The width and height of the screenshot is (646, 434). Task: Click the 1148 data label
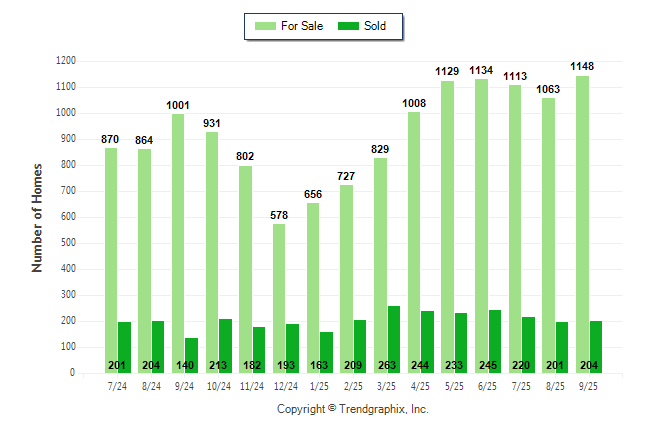point(582,66)
